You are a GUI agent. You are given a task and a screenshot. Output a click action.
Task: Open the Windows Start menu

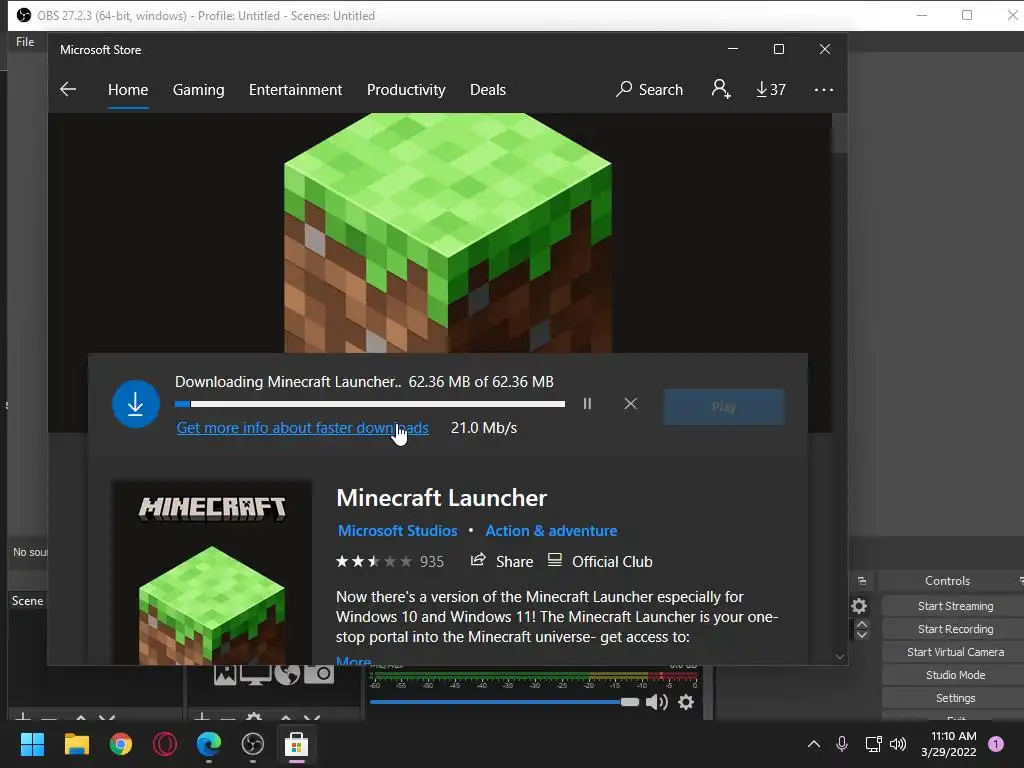click(x=32, y=744)
